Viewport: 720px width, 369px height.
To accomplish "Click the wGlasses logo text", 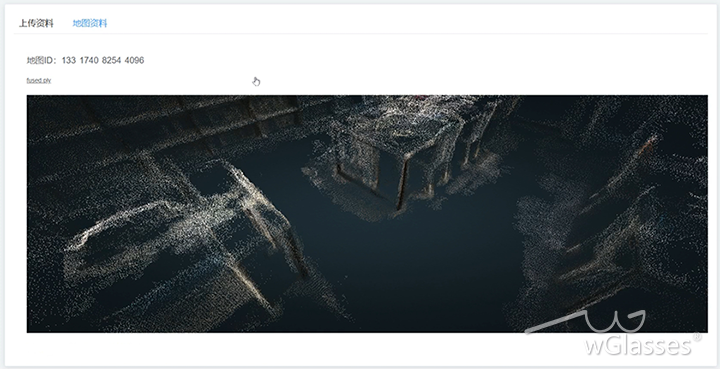I will coord(638,345).
